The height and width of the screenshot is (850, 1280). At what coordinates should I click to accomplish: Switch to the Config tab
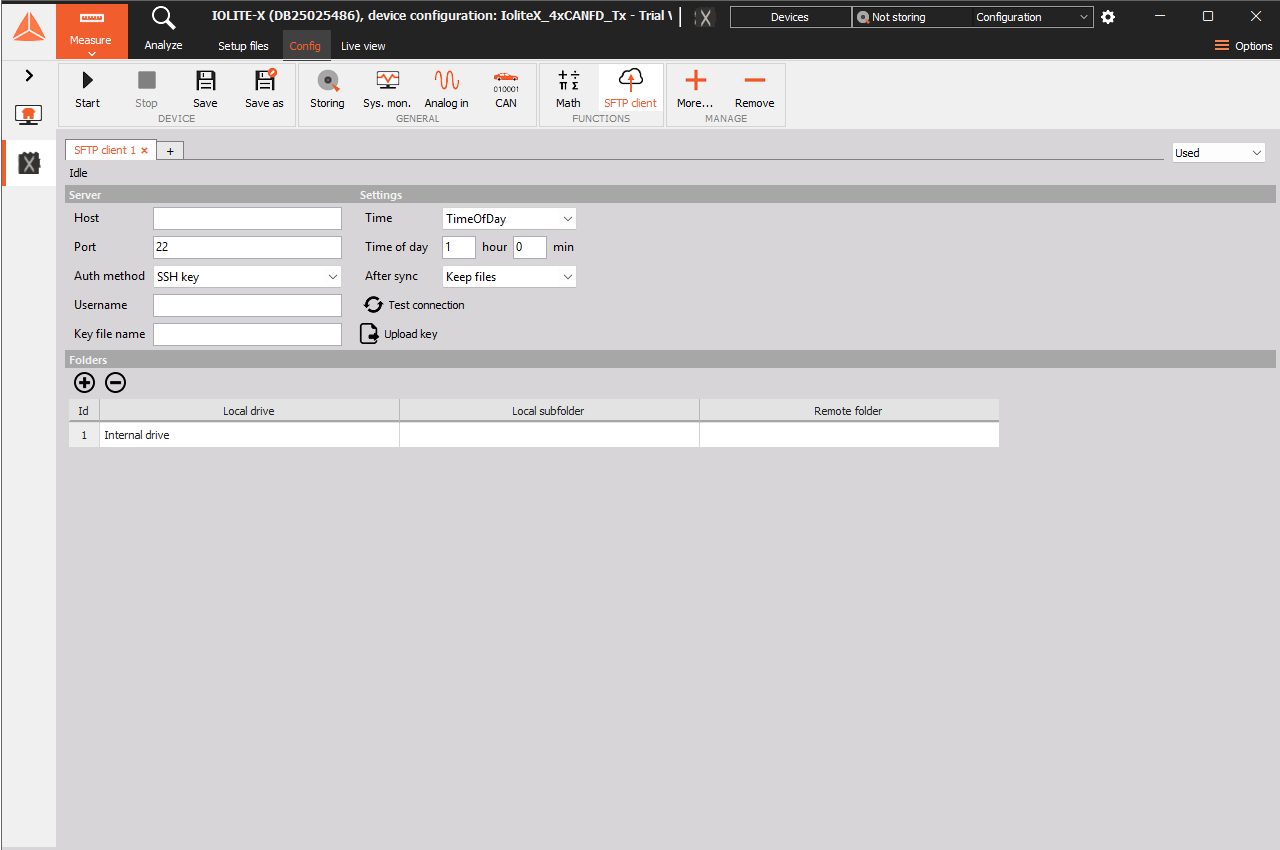[305, 46]
